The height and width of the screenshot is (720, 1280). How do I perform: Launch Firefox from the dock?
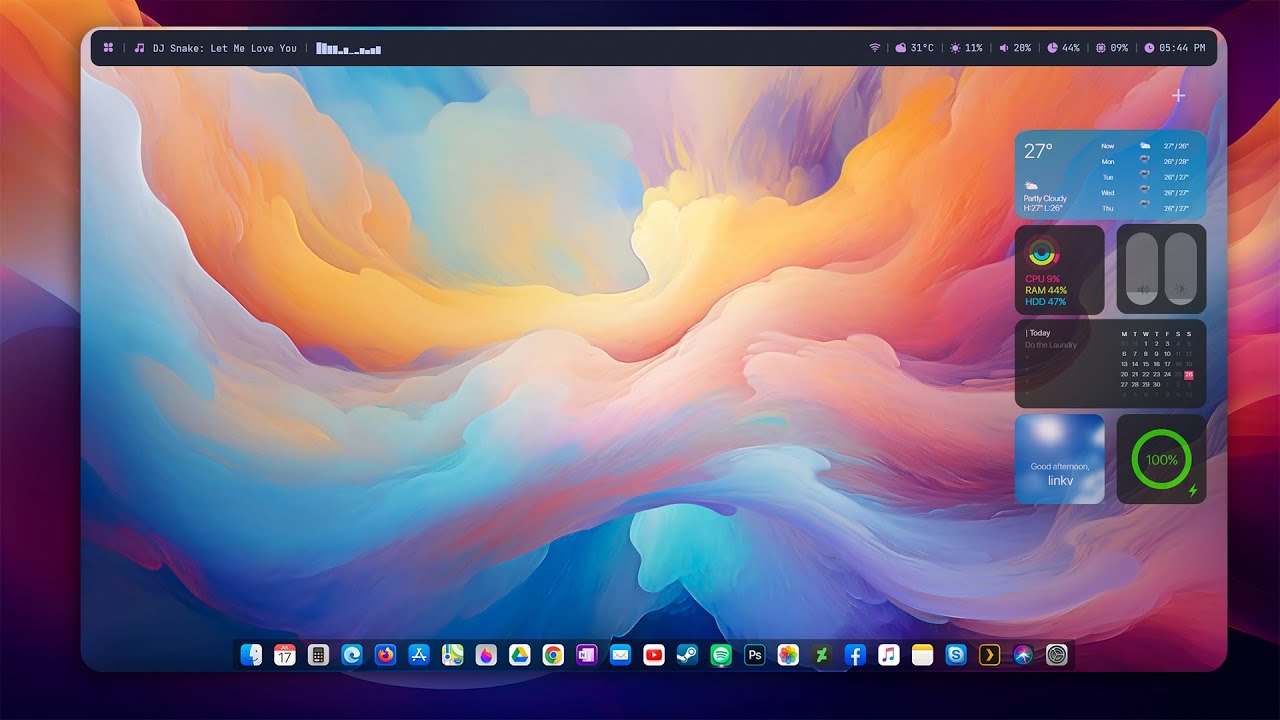[385, 655]
